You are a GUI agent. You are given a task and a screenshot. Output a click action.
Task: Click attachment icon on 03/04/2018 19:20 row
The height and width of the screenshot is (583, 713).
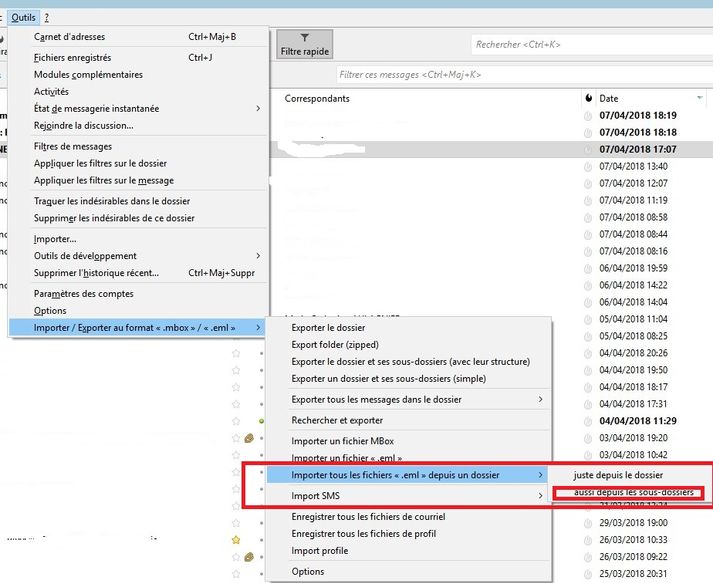point(249,438)
